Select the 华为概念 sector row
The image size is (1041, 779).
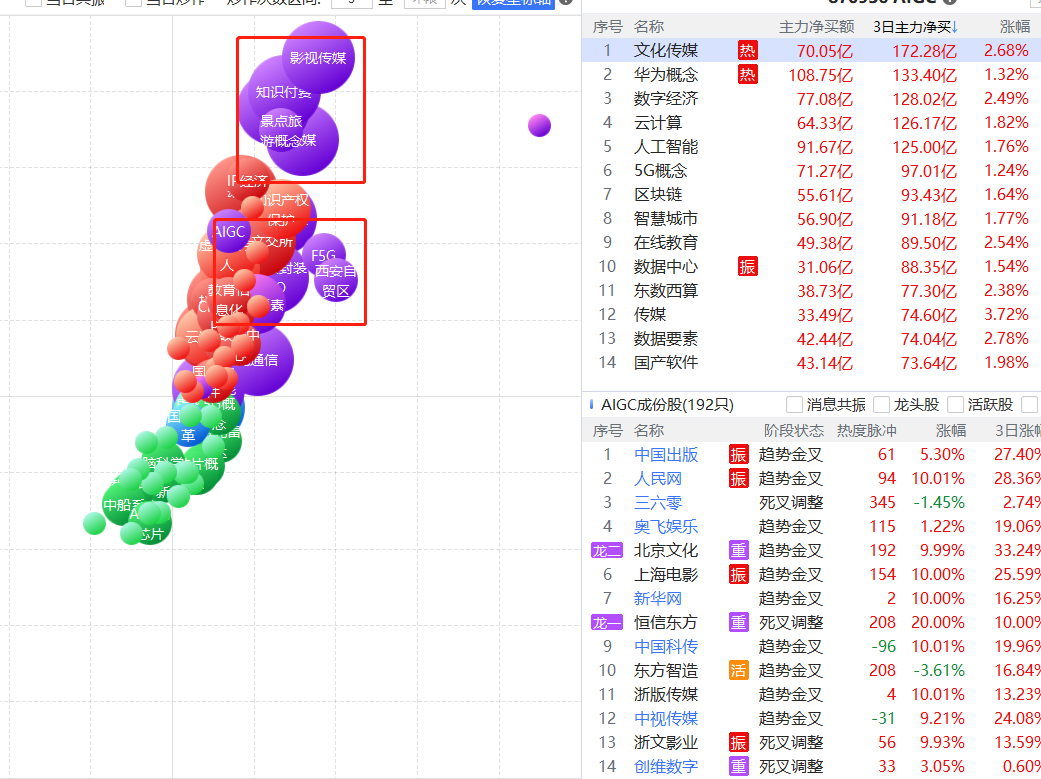811,74
